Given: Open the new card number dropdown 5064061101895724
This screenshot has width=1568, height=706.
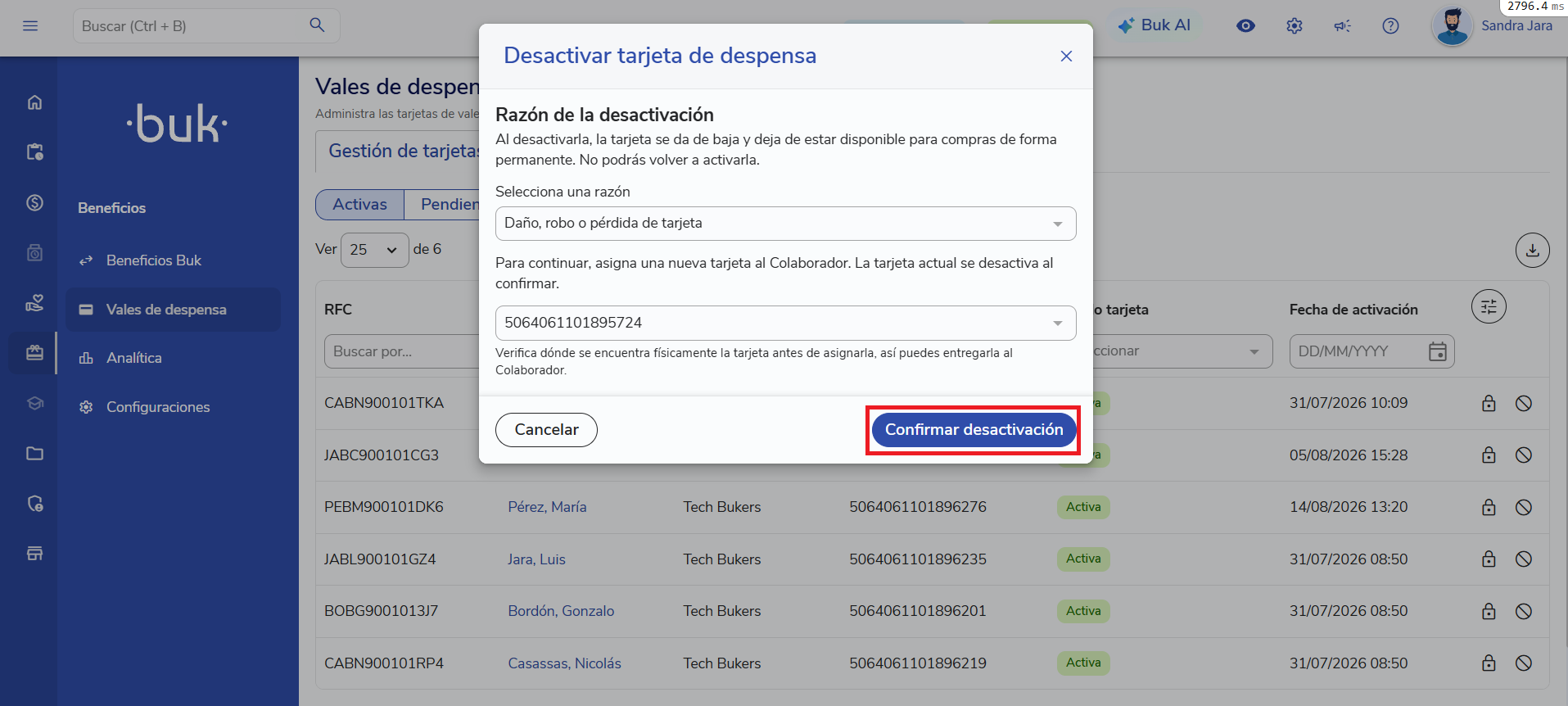Looking at the screenshot, I should point(785,323).
